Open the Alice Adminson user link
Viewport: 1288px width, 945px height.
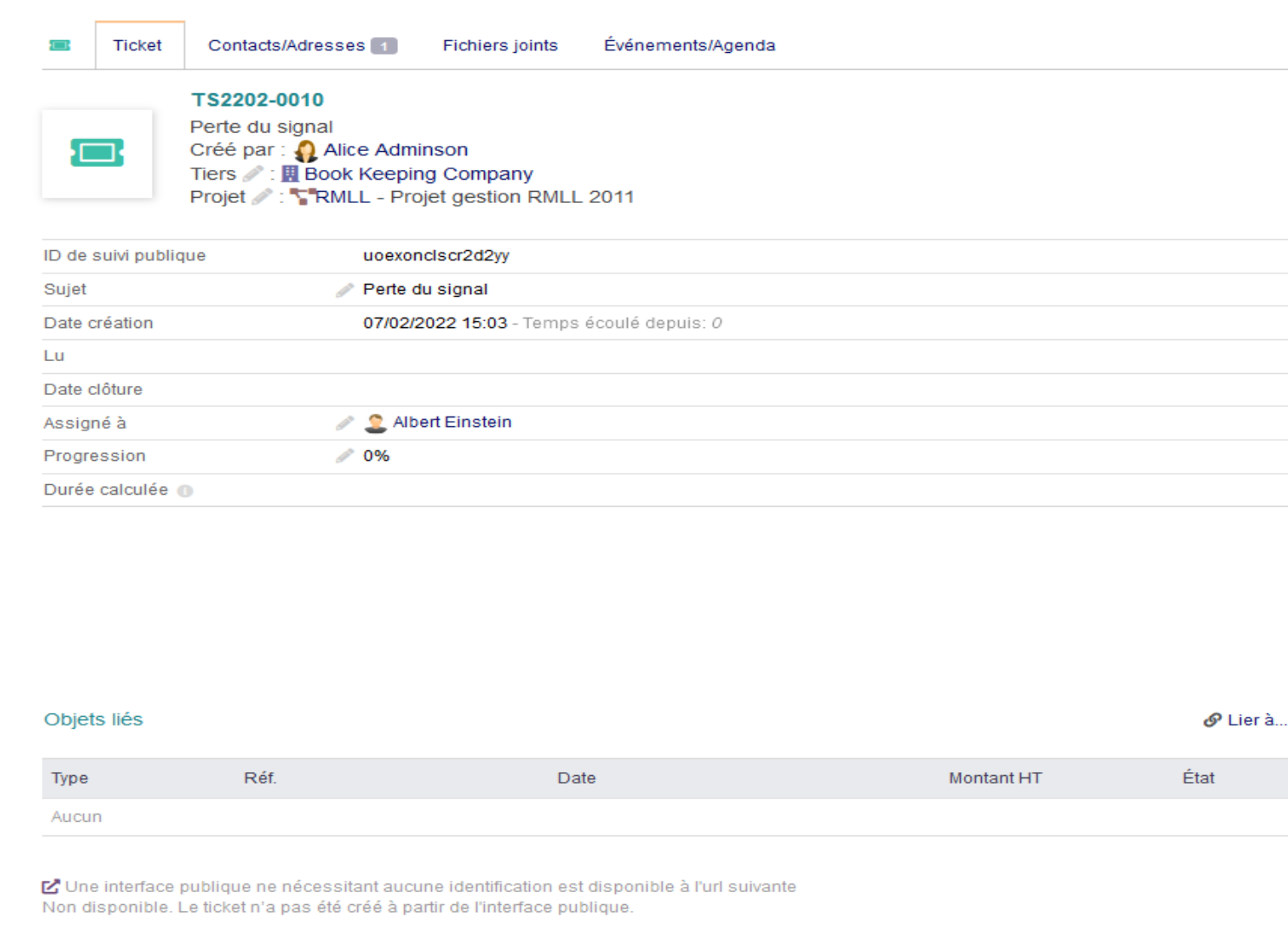[x=396, y=150]
